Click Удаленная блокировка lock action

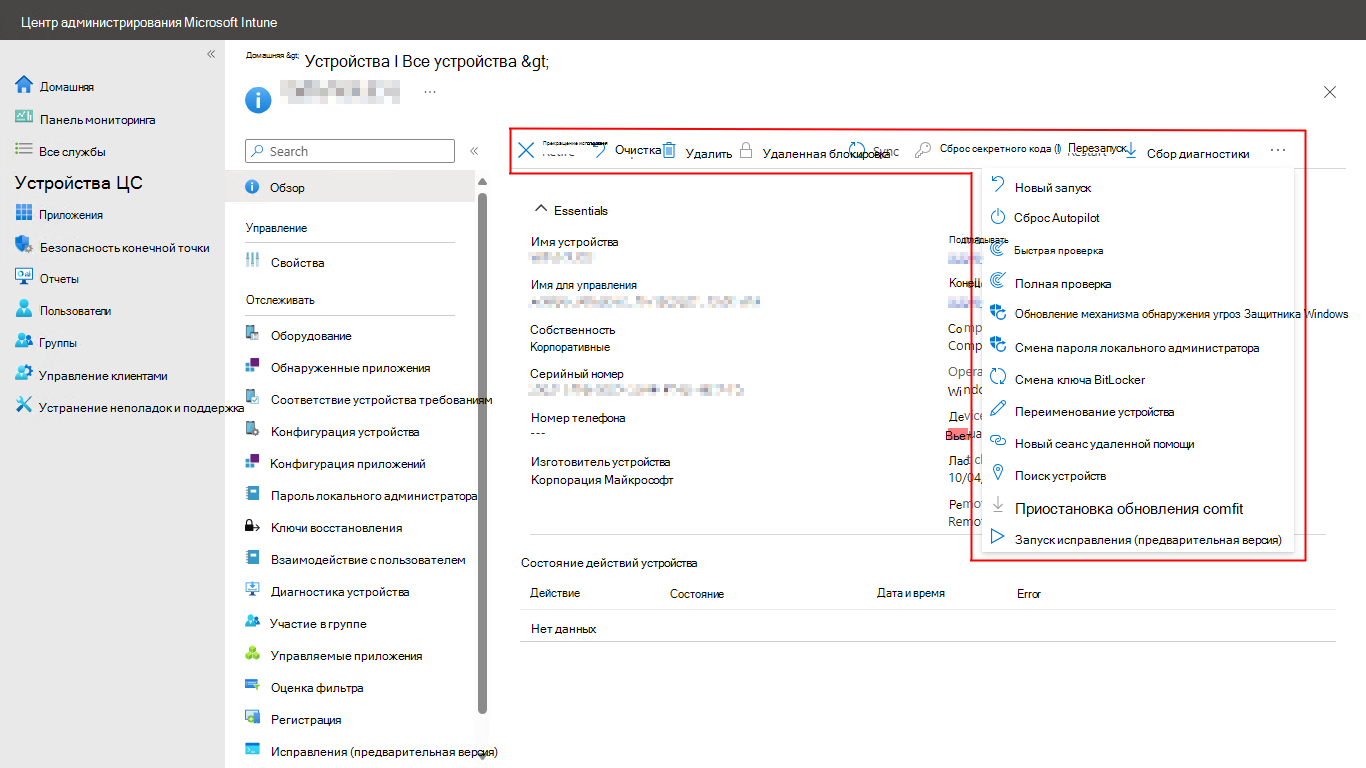pyautogui.click(x=814, y=153)
